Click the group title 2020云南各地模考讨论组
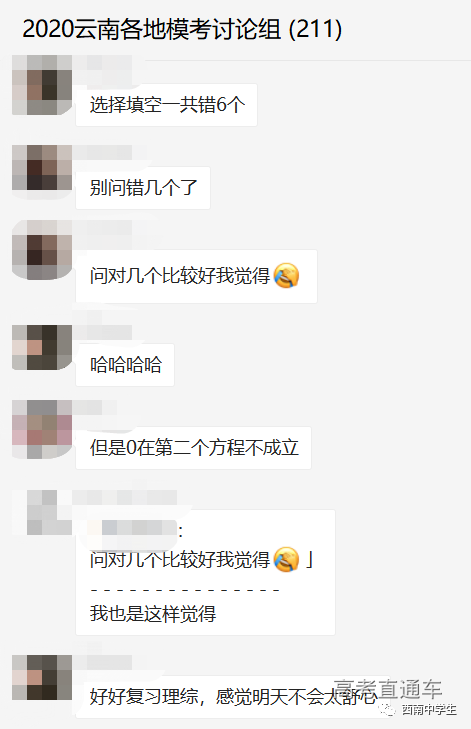The width and height of the screenshot is (471, 729). 152,29
